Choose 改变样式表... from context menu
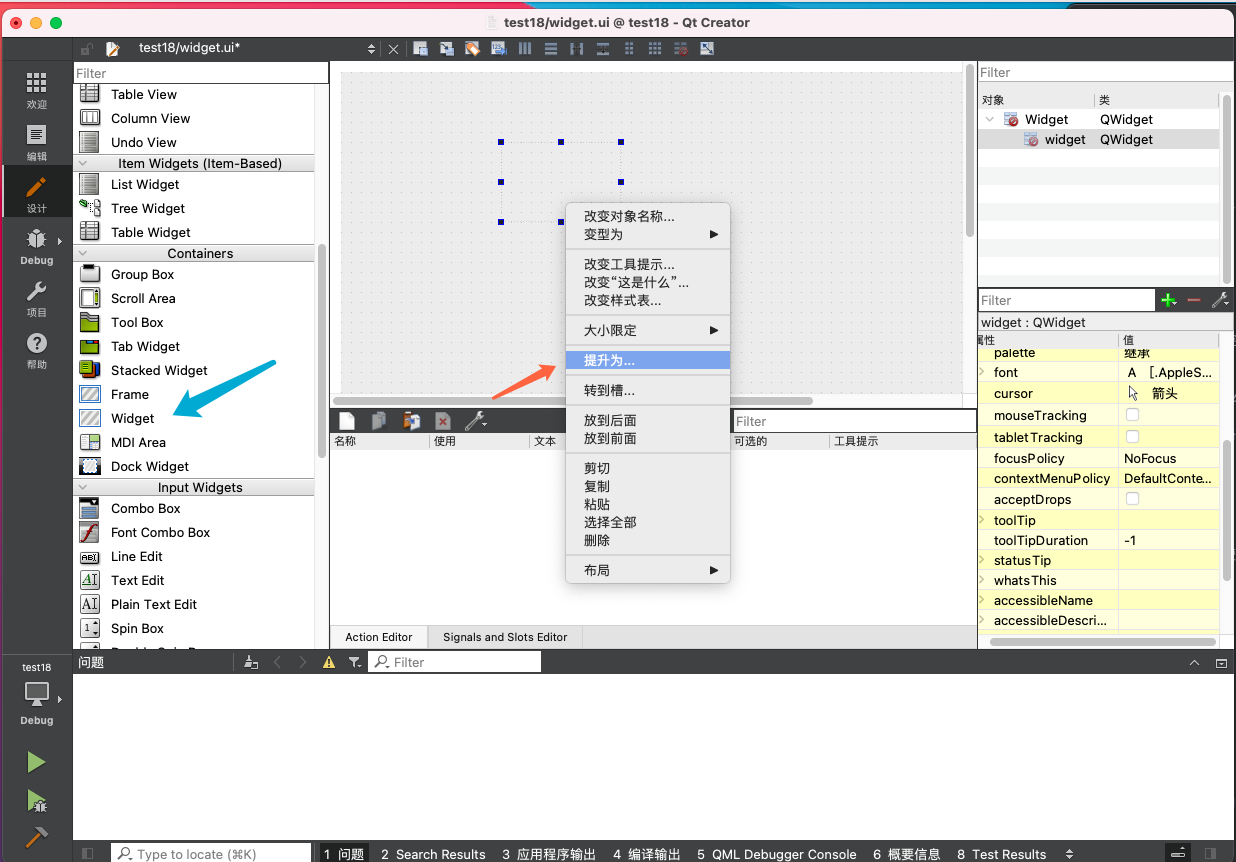Image resolution: width=1236 pixels, height=862 pixels. coord(648,300)
